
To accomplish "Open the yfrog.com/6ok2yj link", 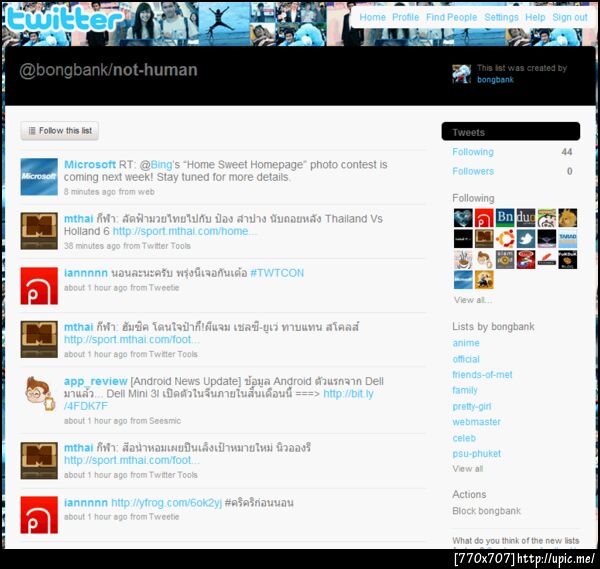I will pyautogui.click(x=166, y=502).
